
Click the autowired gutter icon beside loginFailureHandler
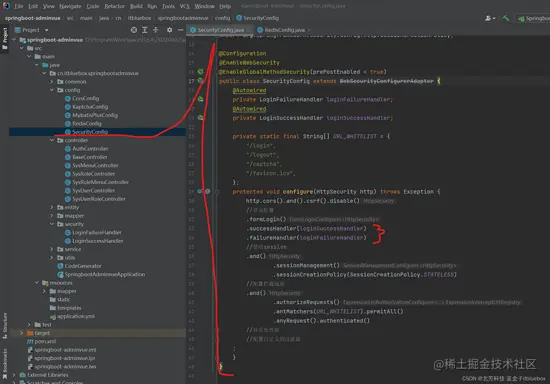tap(200, 99)
